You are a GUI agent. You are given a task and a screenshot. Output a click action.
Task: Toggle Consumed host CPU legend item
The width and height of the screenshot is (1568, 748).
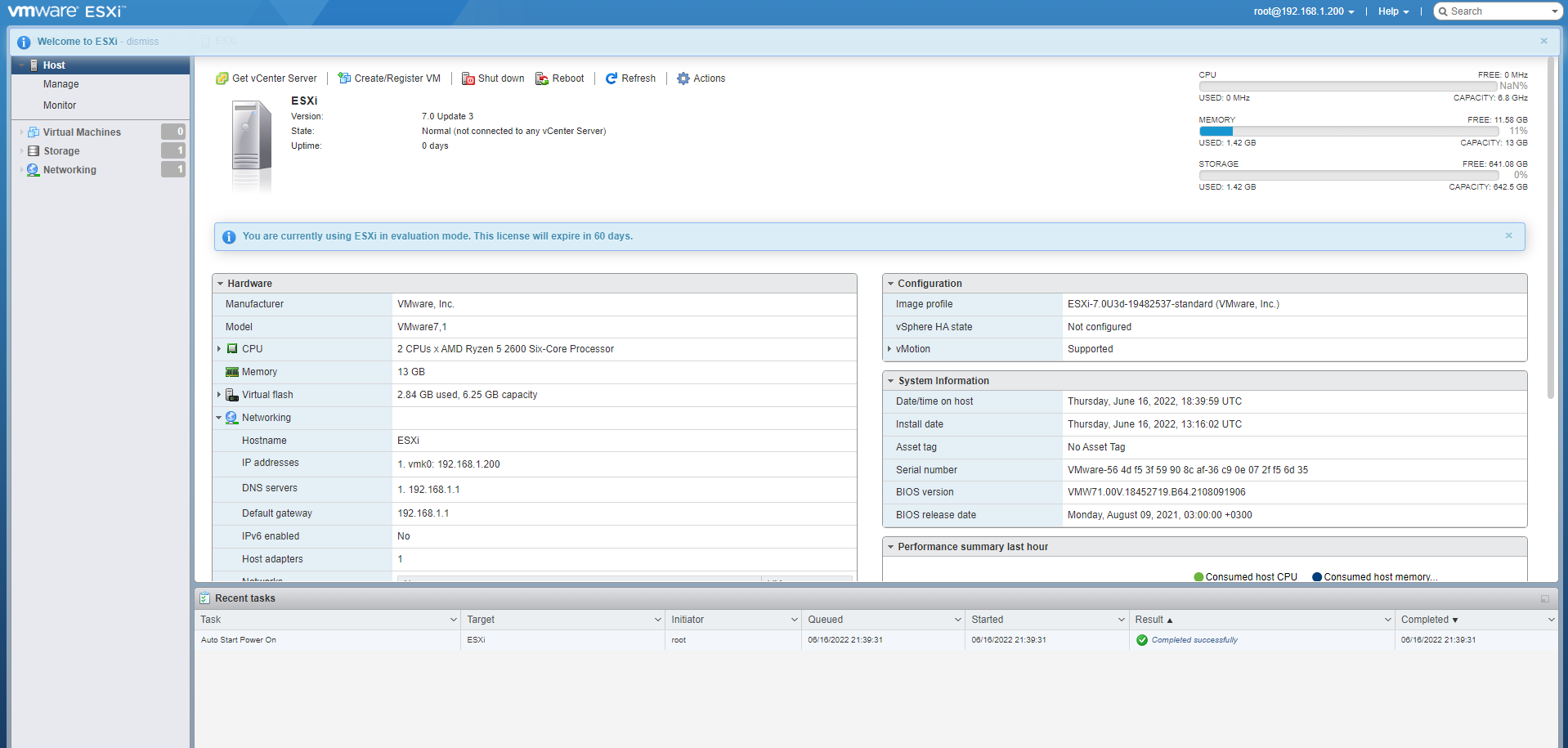1246,577
